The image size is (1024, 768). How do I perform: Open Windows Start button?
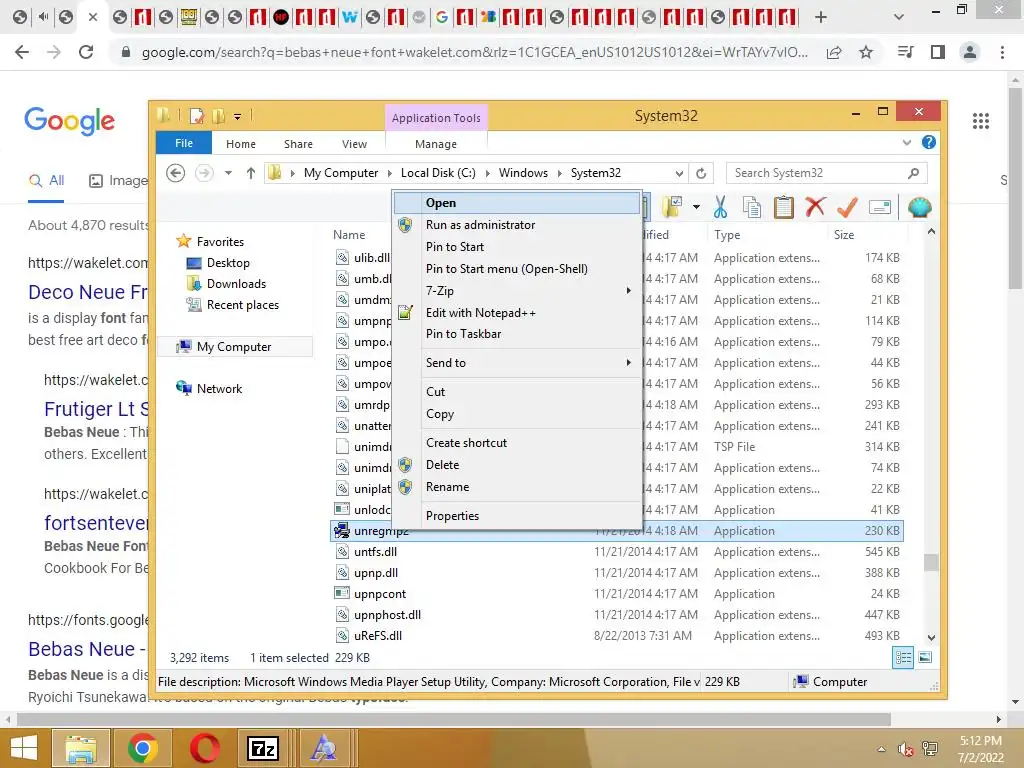[24, 748]
